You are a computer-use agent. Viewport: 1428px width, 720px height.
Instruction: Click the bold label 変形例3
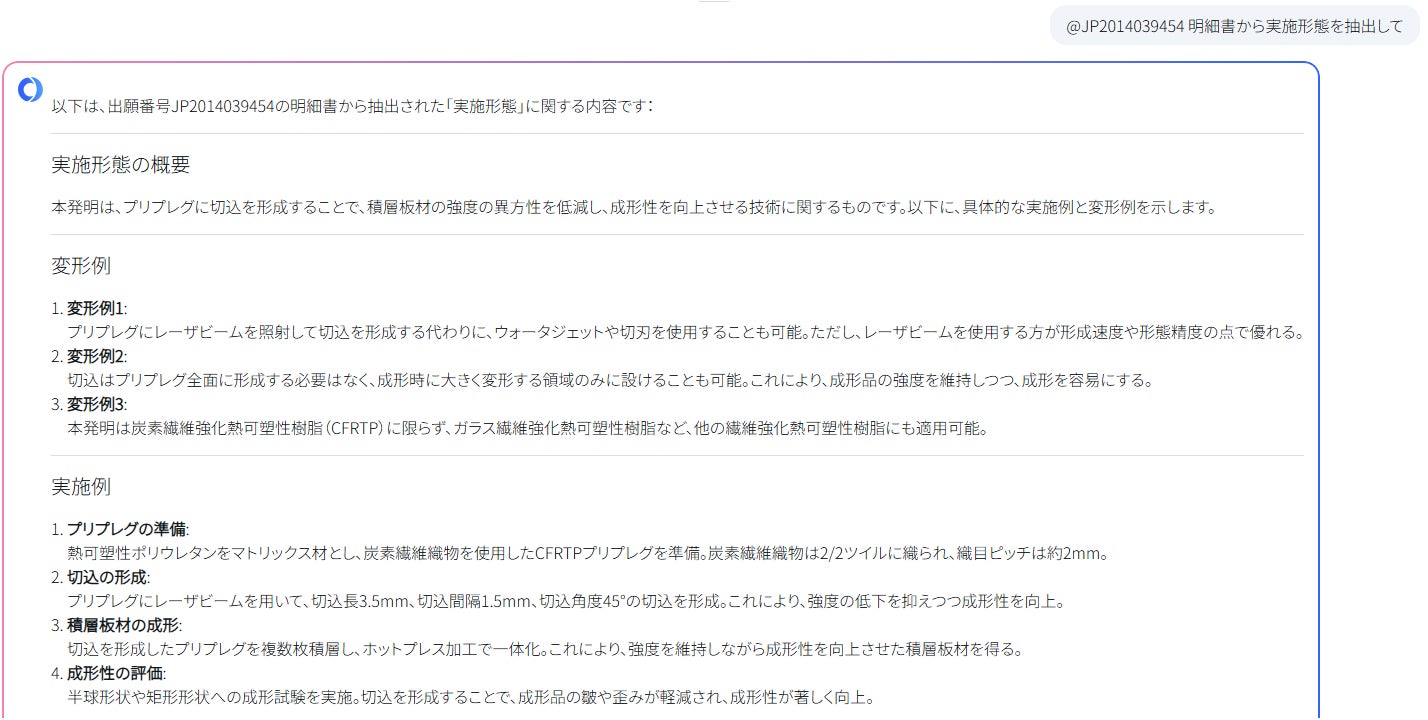96,404
